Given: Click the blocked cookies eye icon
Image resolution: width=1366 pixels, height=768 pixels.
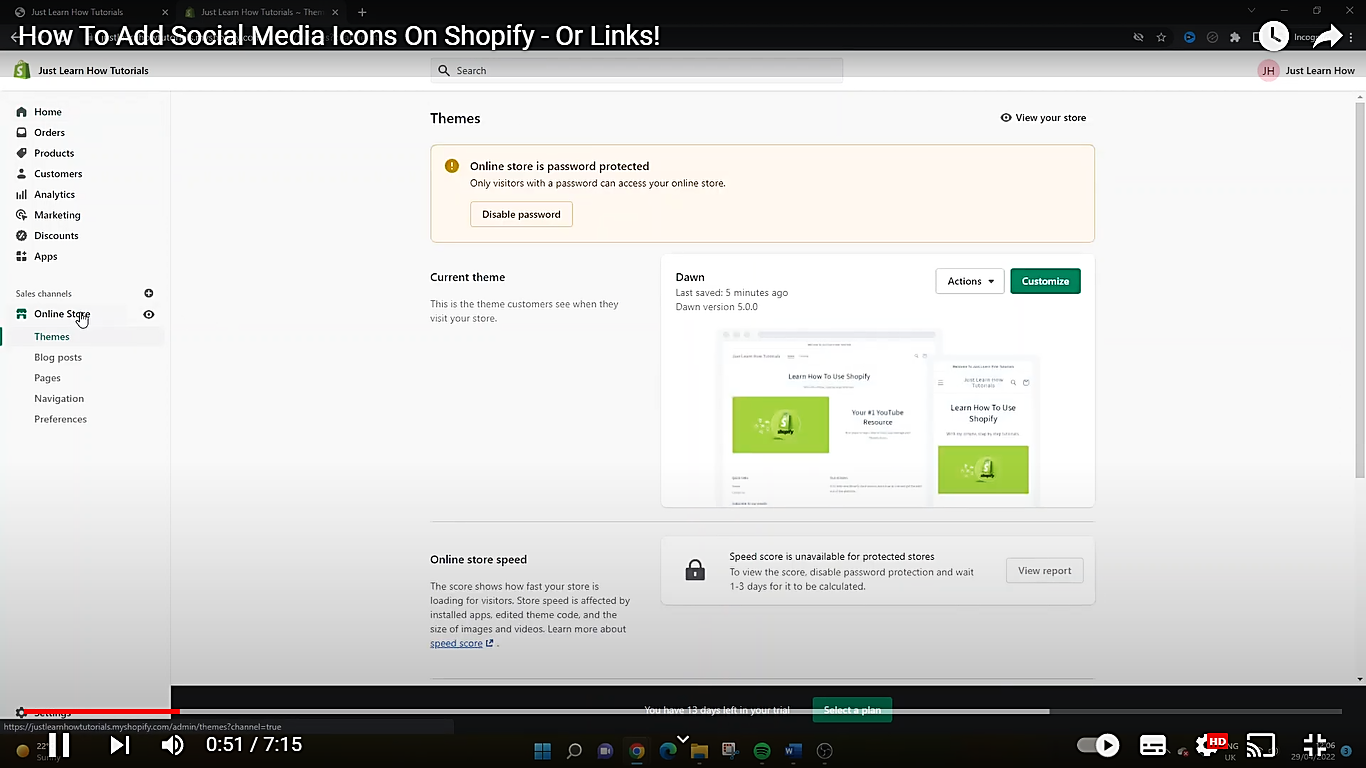Looking at the screenshot, I should 1137,37.
